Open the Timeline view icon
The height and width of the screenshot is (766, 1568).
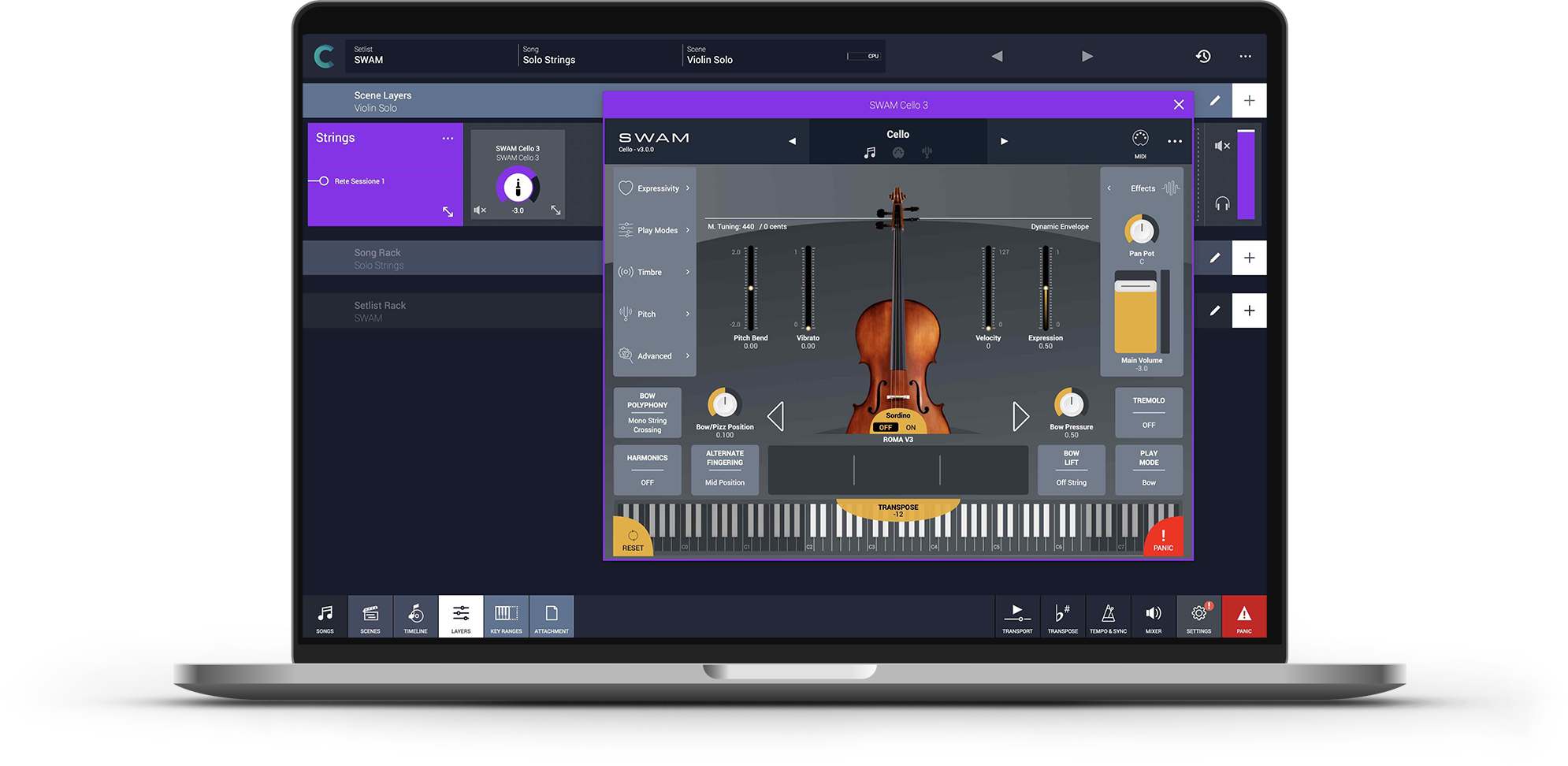[415, 618]
